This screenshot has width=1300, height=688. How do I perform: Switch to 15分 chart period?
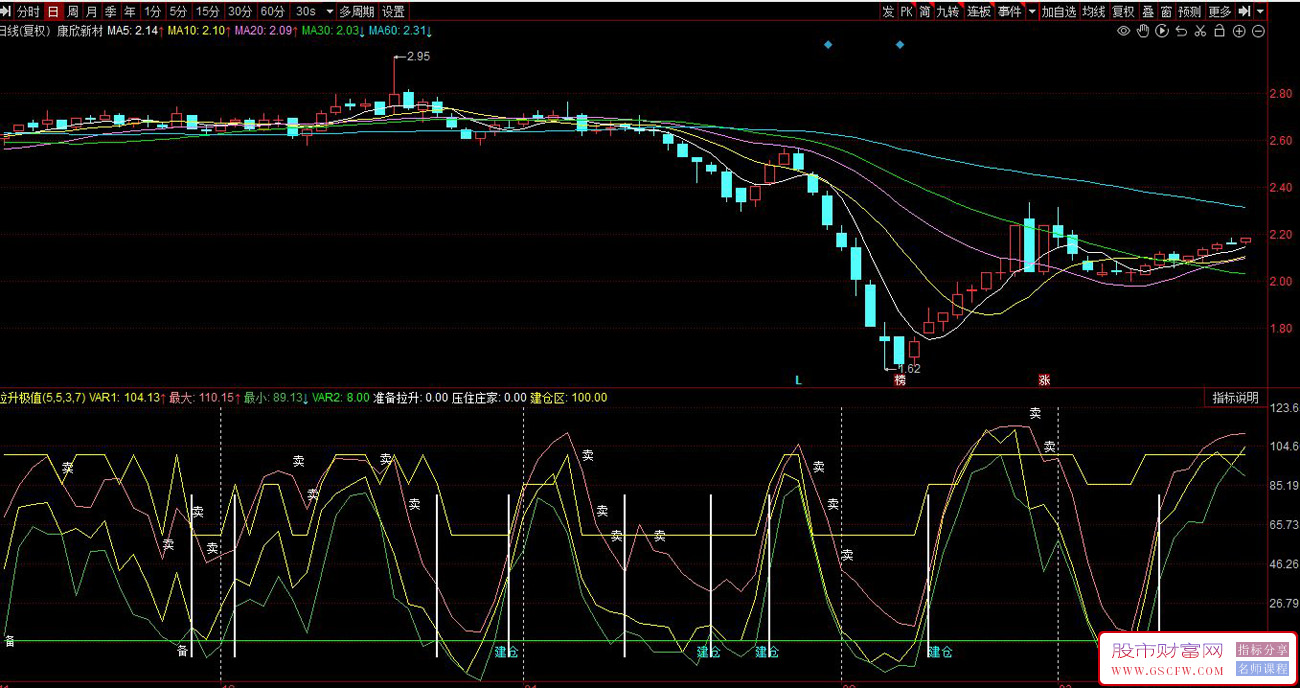207,12
